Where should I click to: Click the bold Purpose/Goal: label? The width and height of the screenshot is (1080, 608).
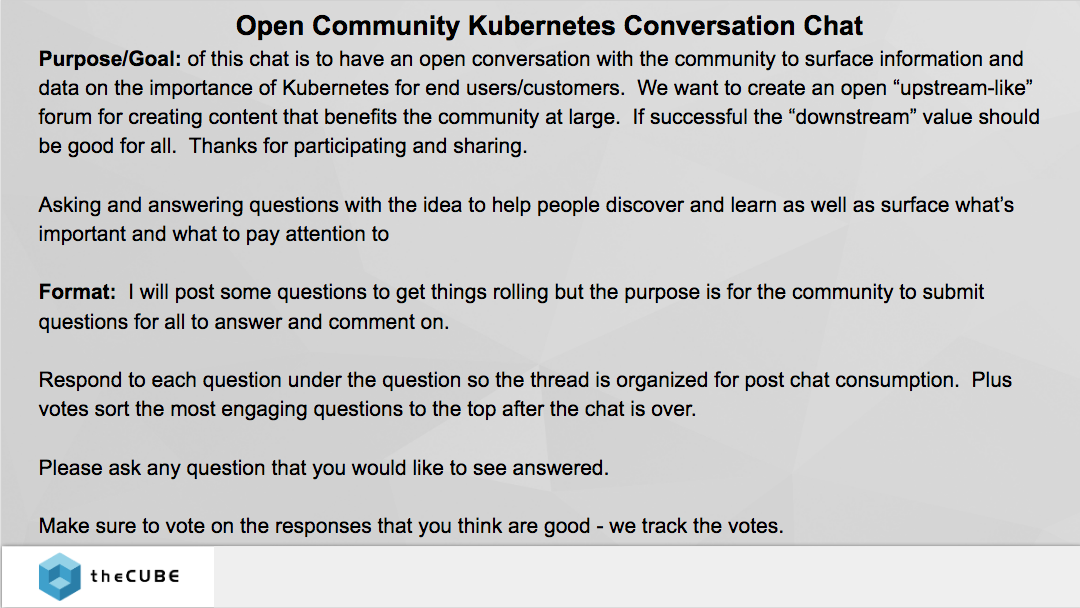click(x=110, y=59)
